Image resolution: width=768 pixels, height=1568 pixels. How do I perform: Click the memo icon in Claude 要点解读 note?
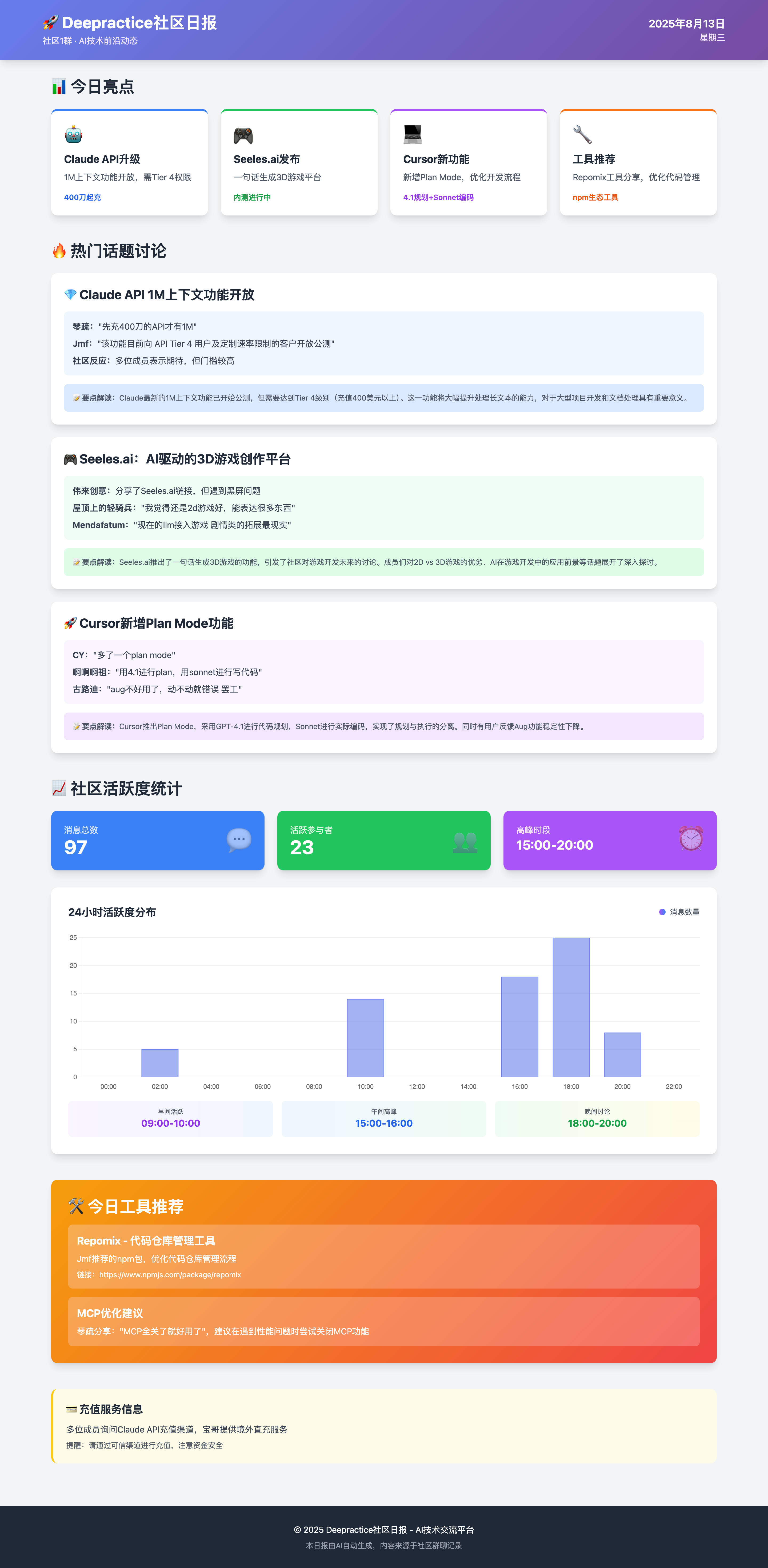tap(77, 398)
